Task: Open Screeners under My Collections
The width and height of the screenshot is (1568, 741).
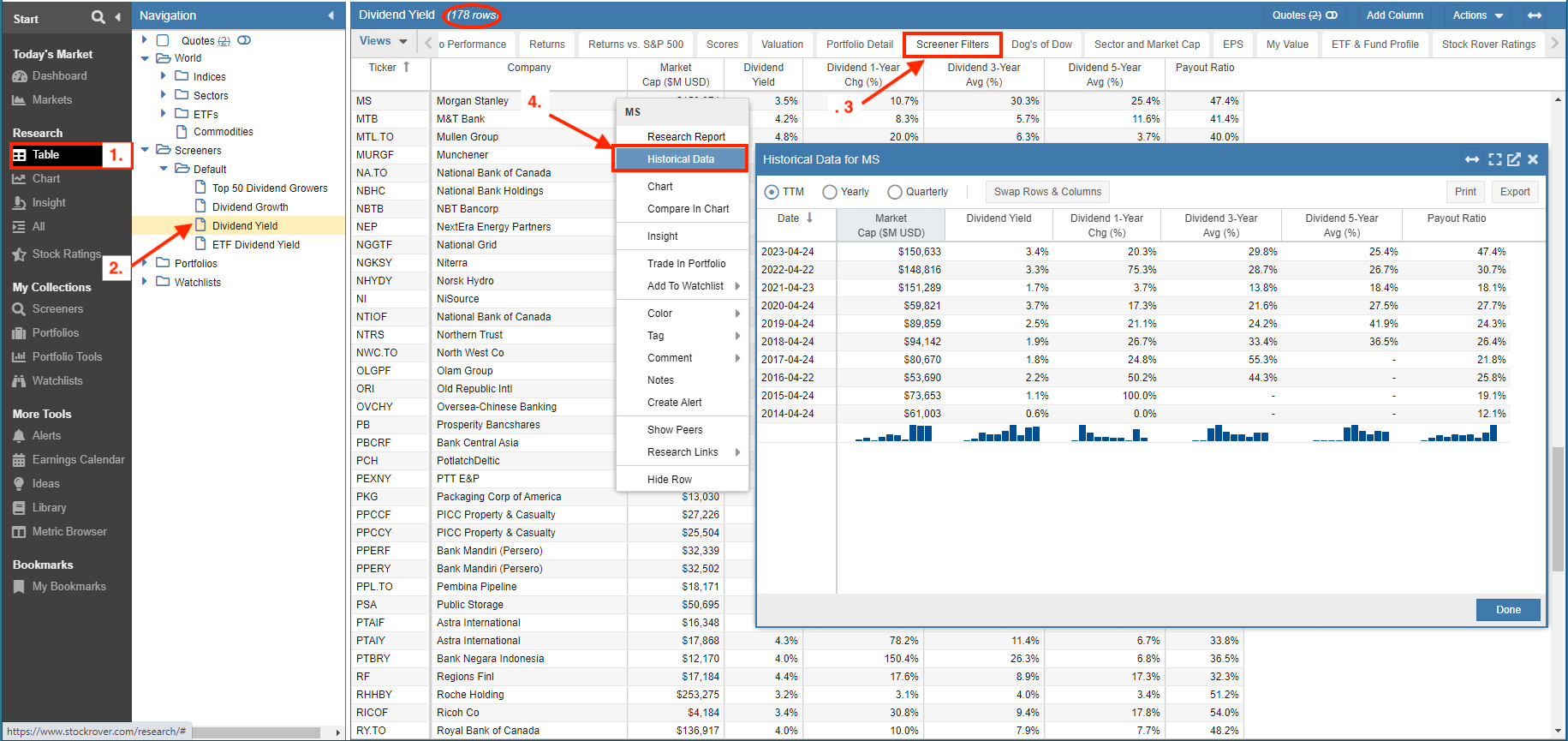Action: pos(47,309)
